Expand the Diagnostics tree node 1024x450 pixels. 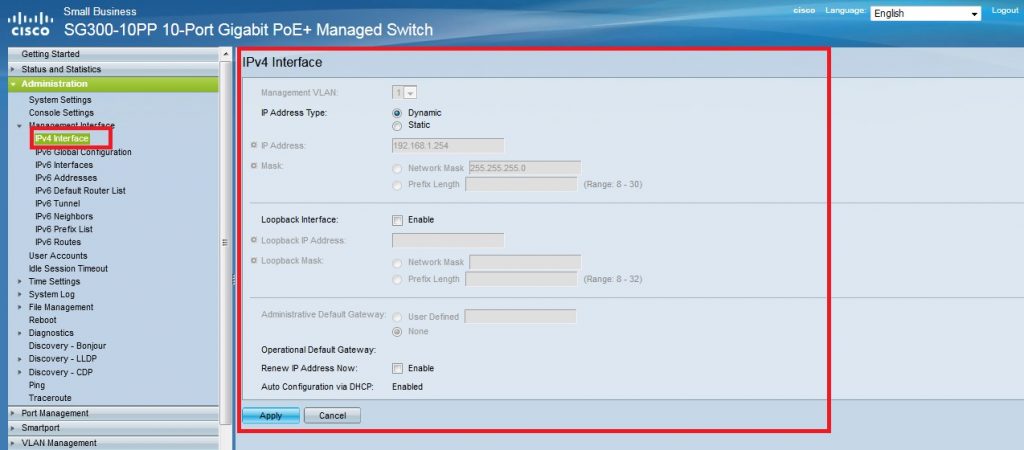point(20,333)
